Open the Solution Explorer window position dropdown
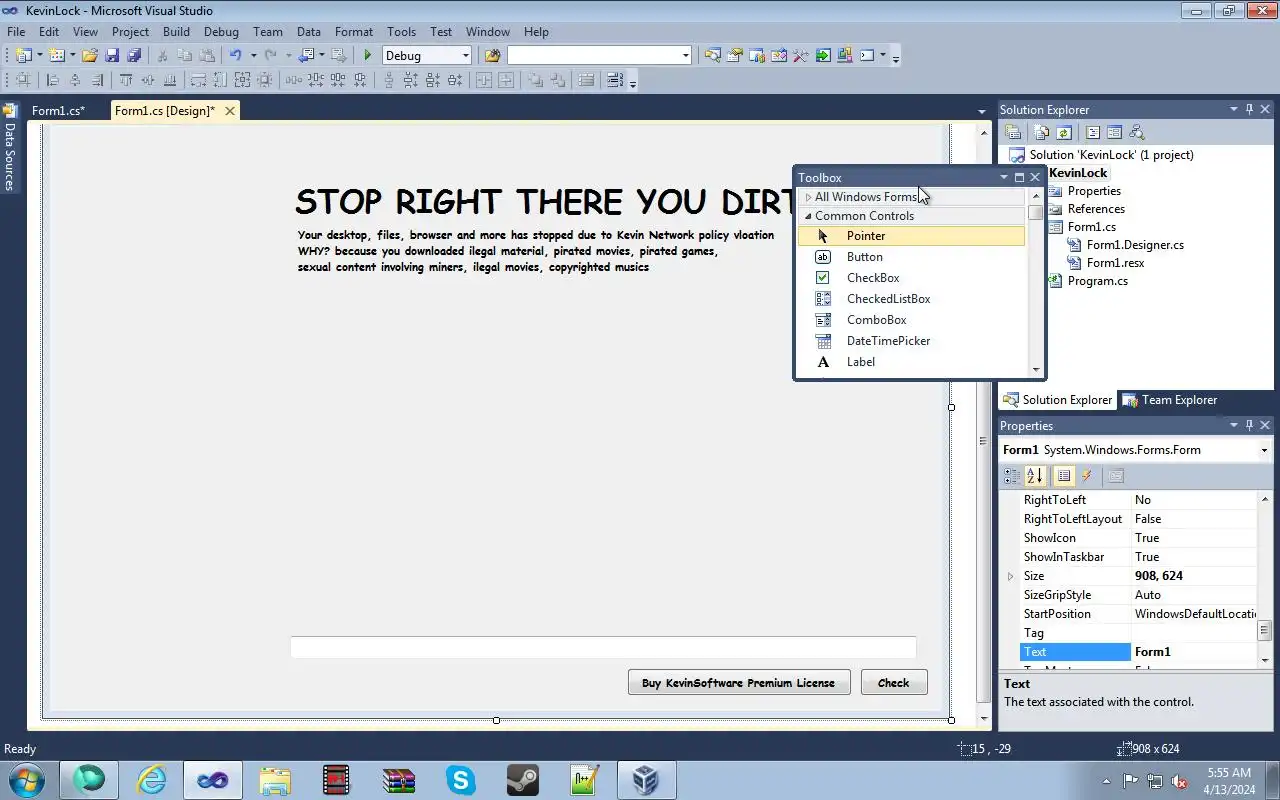This screenshot has width=1280, height=800. (1233, 110)
